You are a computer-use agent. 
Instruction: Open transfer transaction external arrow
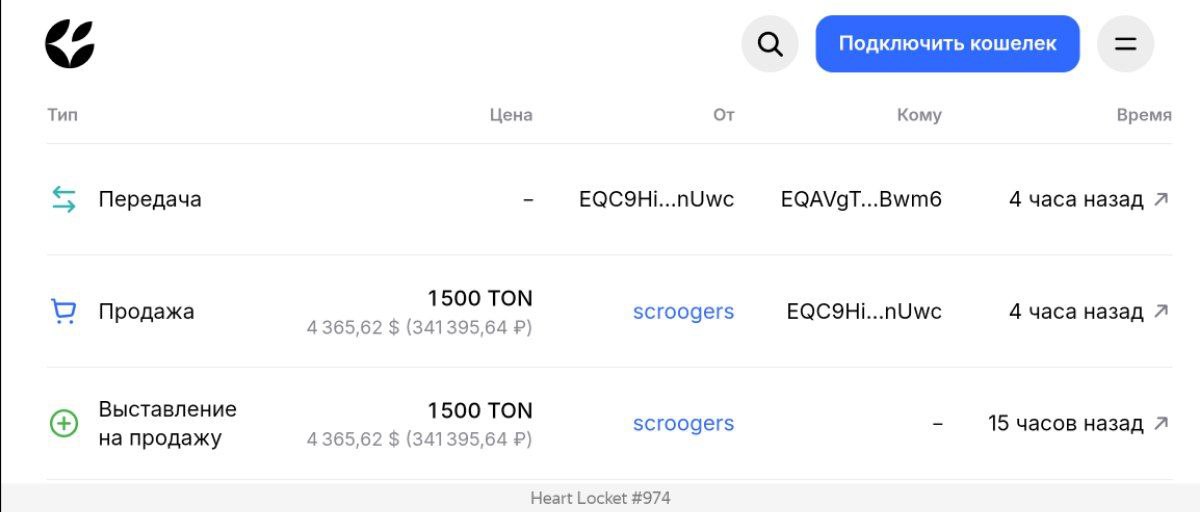click(1161, 199)
